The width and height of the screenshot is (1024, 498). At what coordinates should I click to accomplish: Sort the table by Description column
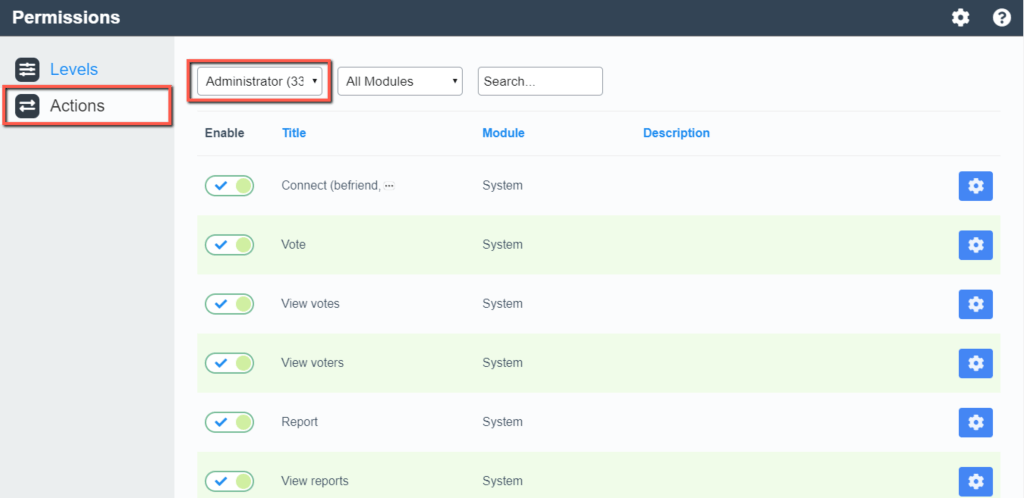pyautogui.click(x=677, y=133)
